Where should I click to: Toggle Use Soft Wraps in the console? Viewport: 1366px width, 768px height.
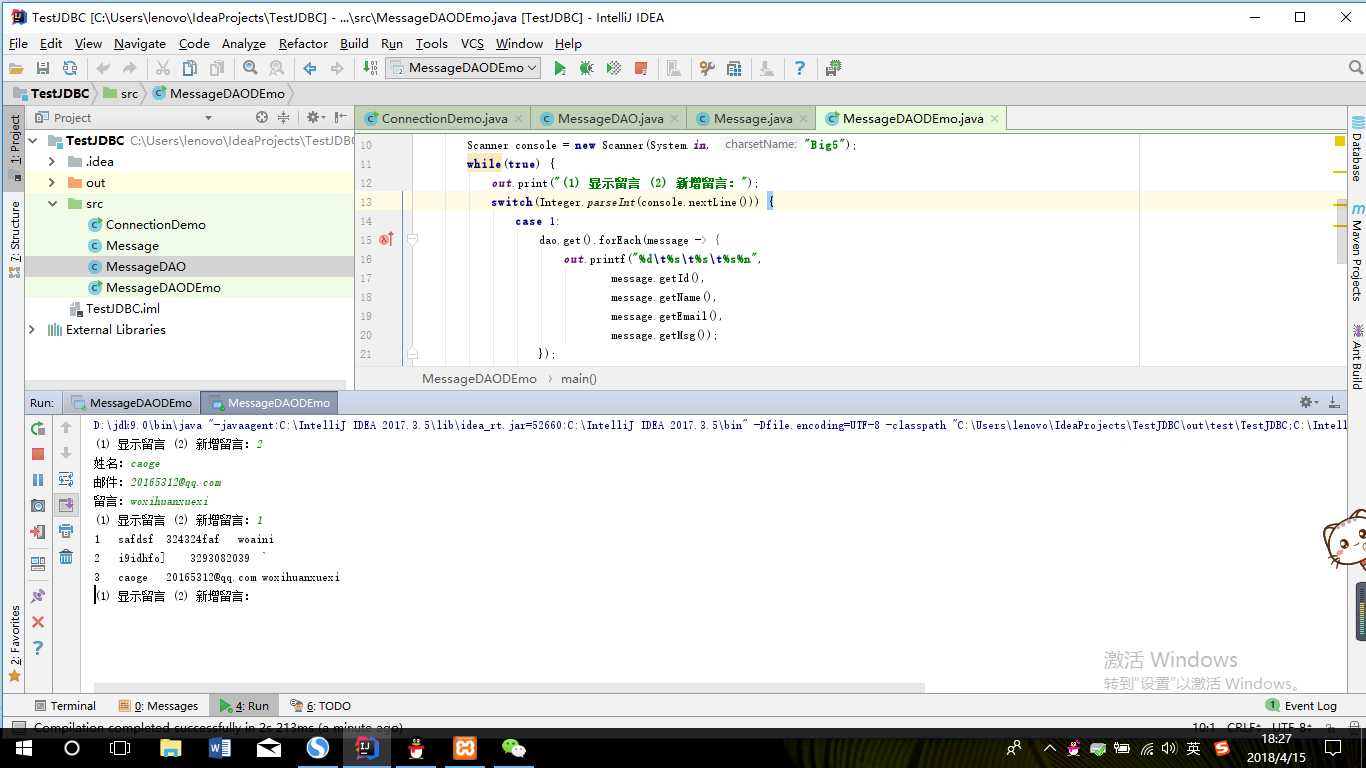pos(66,479)
